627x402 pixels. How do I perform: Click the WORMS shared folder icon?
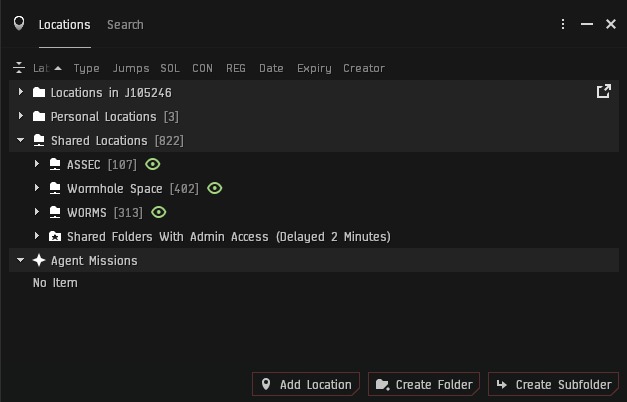[x=55, y=212]
